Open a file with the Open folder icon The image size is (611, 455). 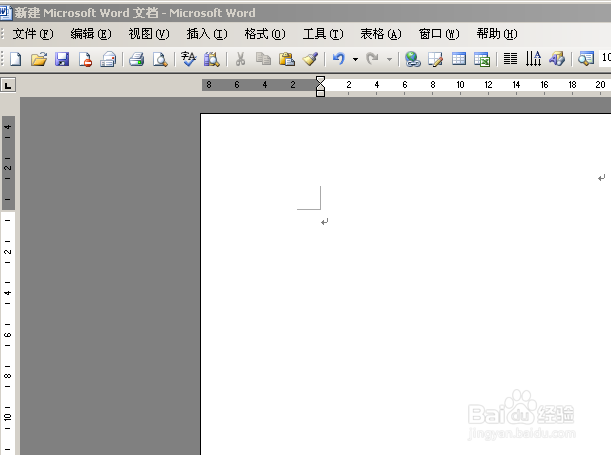pos(39,59)
